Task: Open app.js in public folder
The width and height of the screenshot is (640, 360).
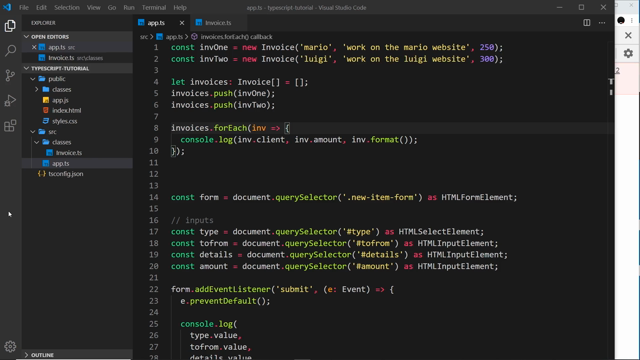Action: [x=60, y=100]
